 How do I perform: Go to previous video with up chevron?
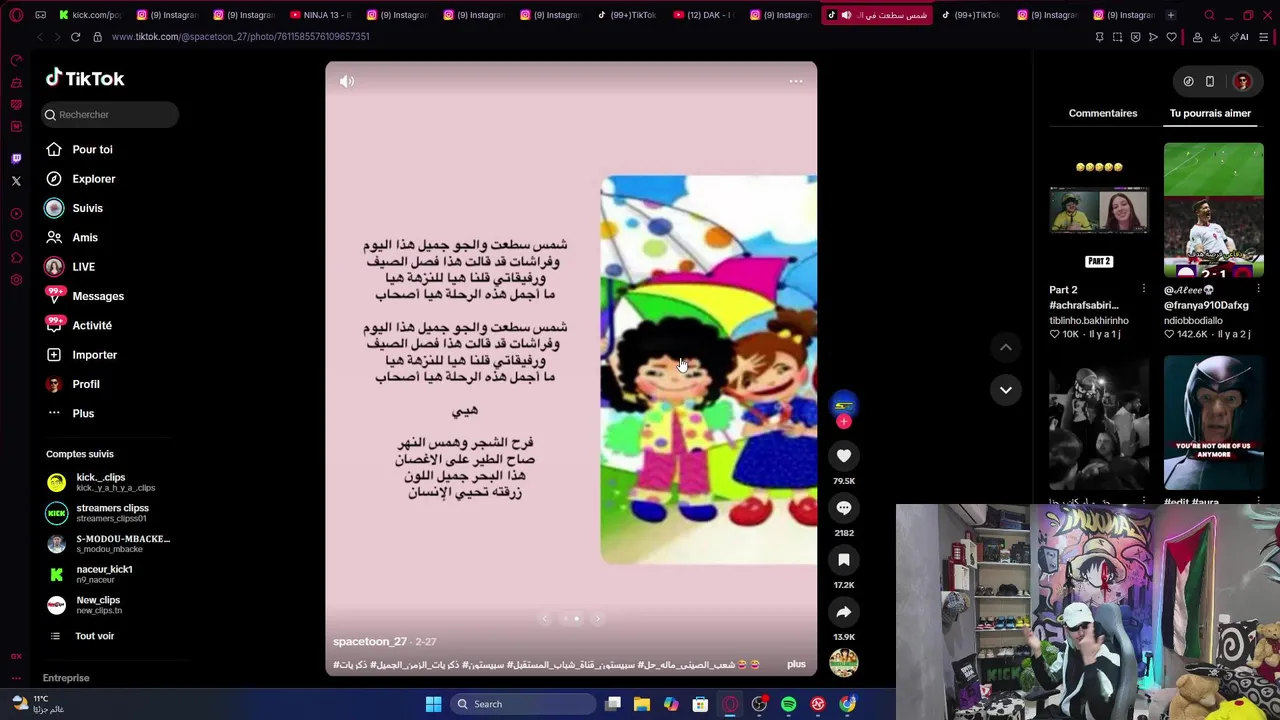tap(1006, 347)
